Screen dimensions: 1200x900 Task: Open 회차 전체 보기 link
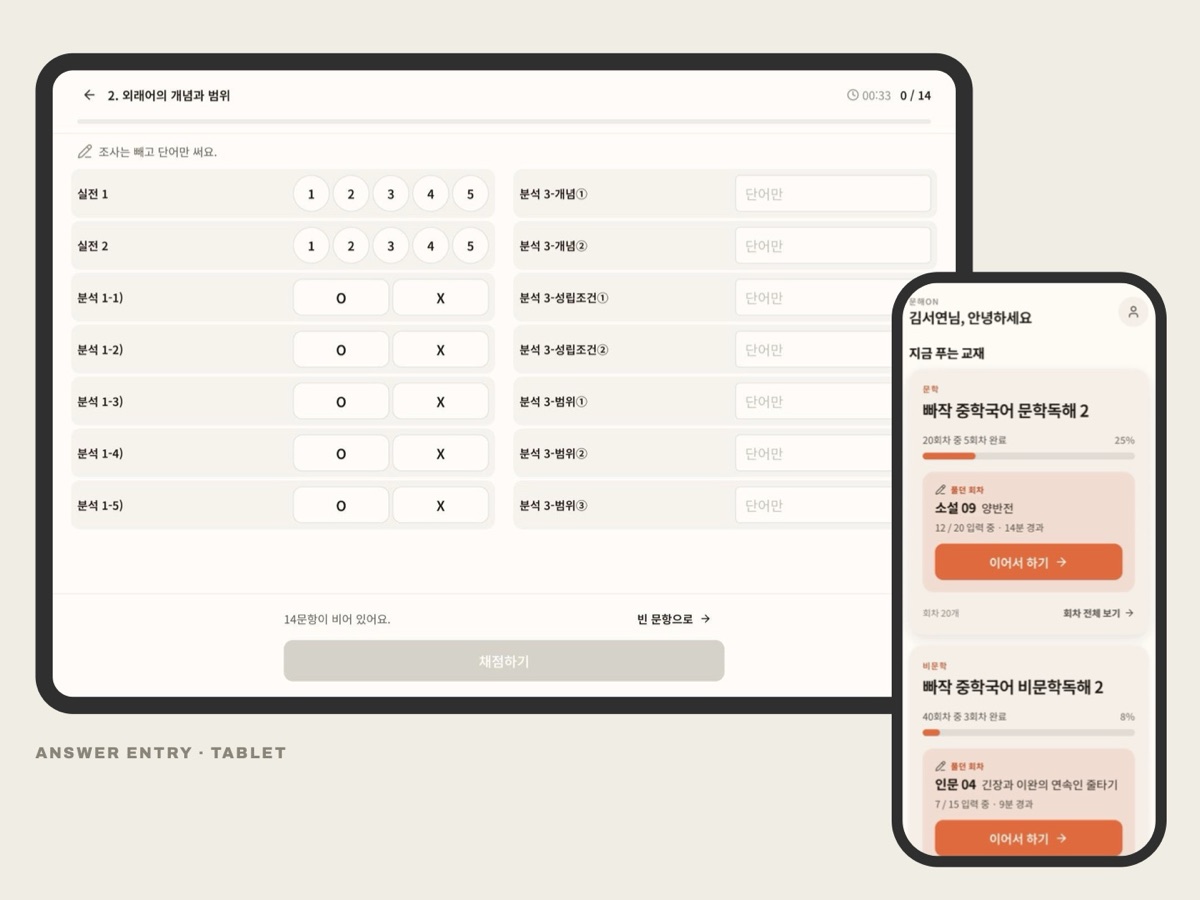click(1098, 613)
